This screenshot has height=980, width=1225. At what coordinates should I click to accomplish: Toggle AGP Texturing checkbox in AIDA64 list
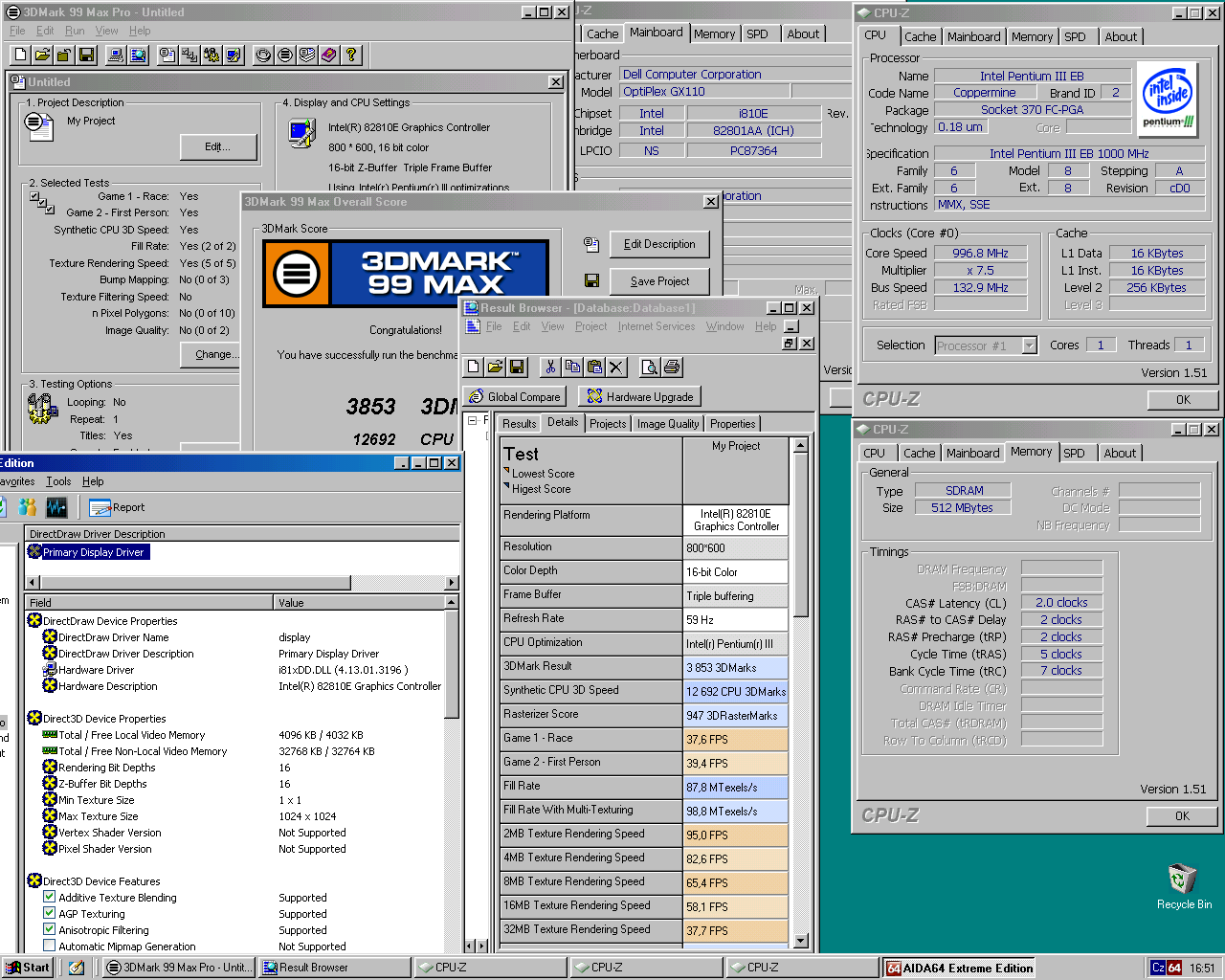point(49,914)
